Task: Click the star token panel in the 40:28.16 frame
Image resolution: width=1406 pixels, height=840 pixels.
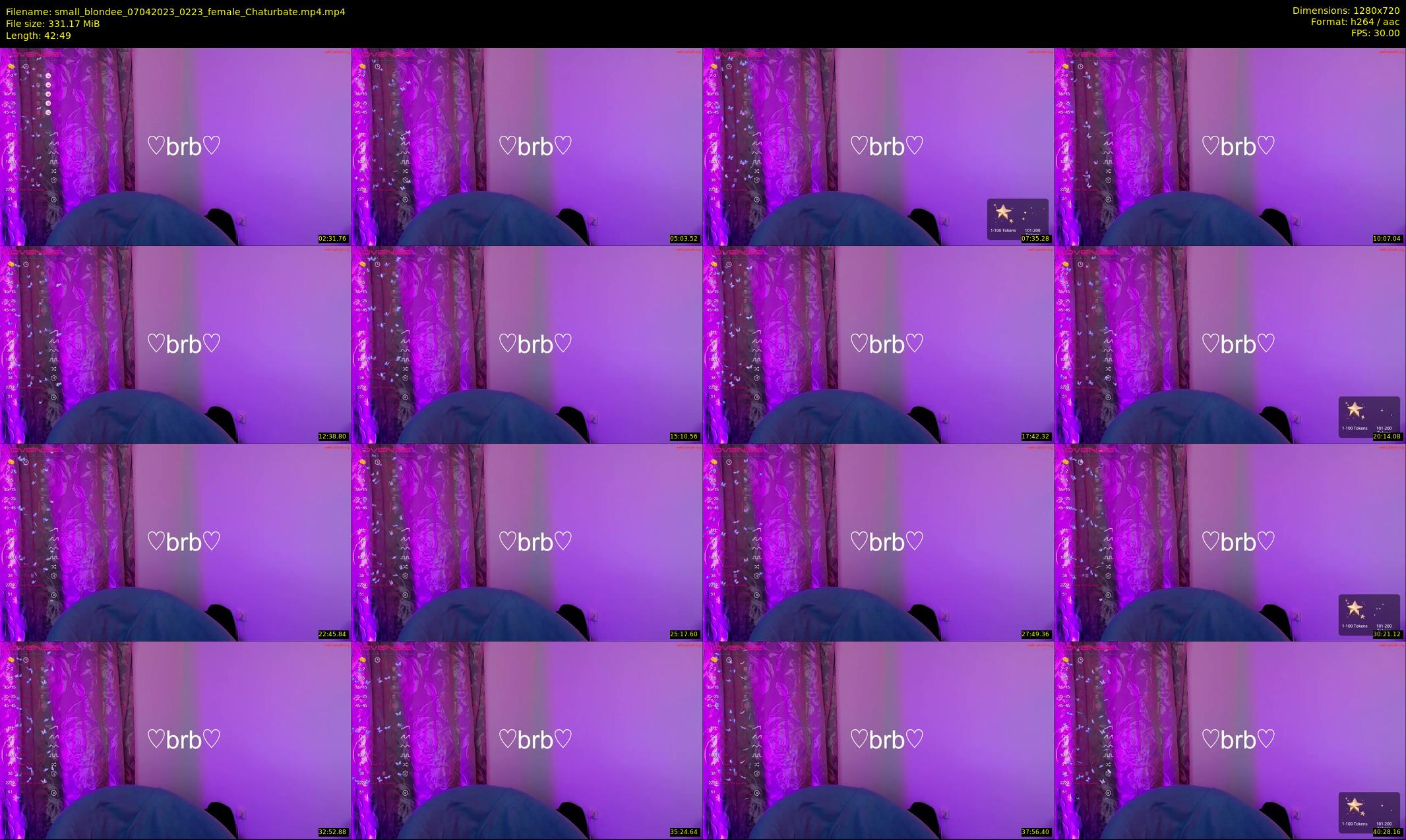Action: 1369,812
